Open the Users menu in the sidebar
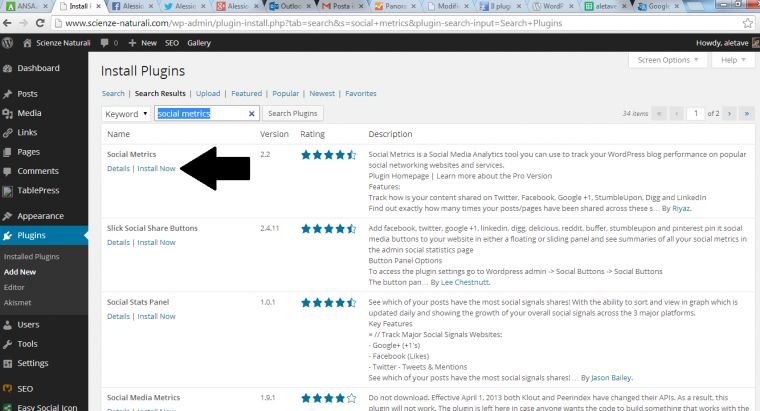The height and width of the screenshot is (411, 760). [x=28, y=325]
